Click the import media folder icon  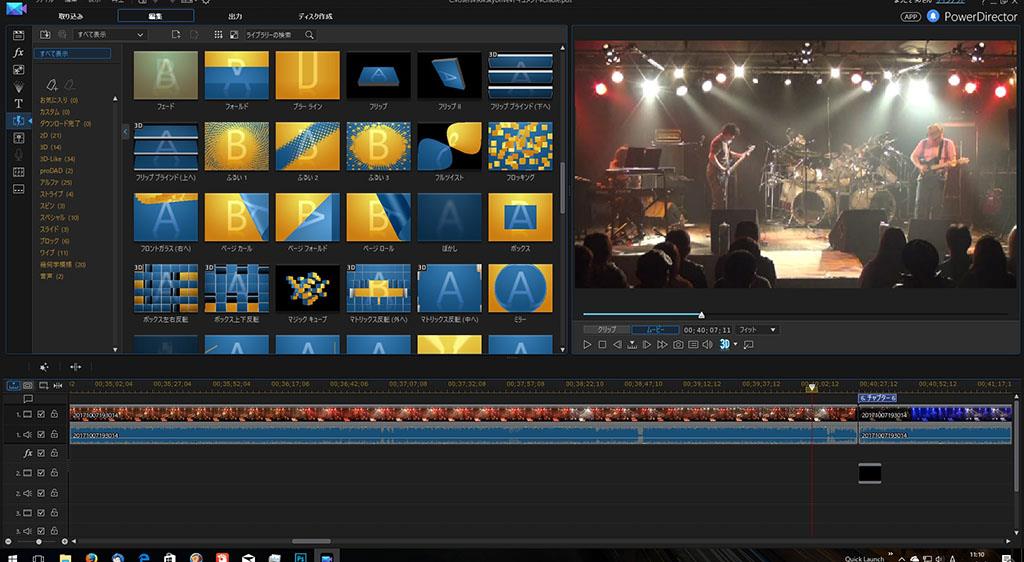click(45, 35)
